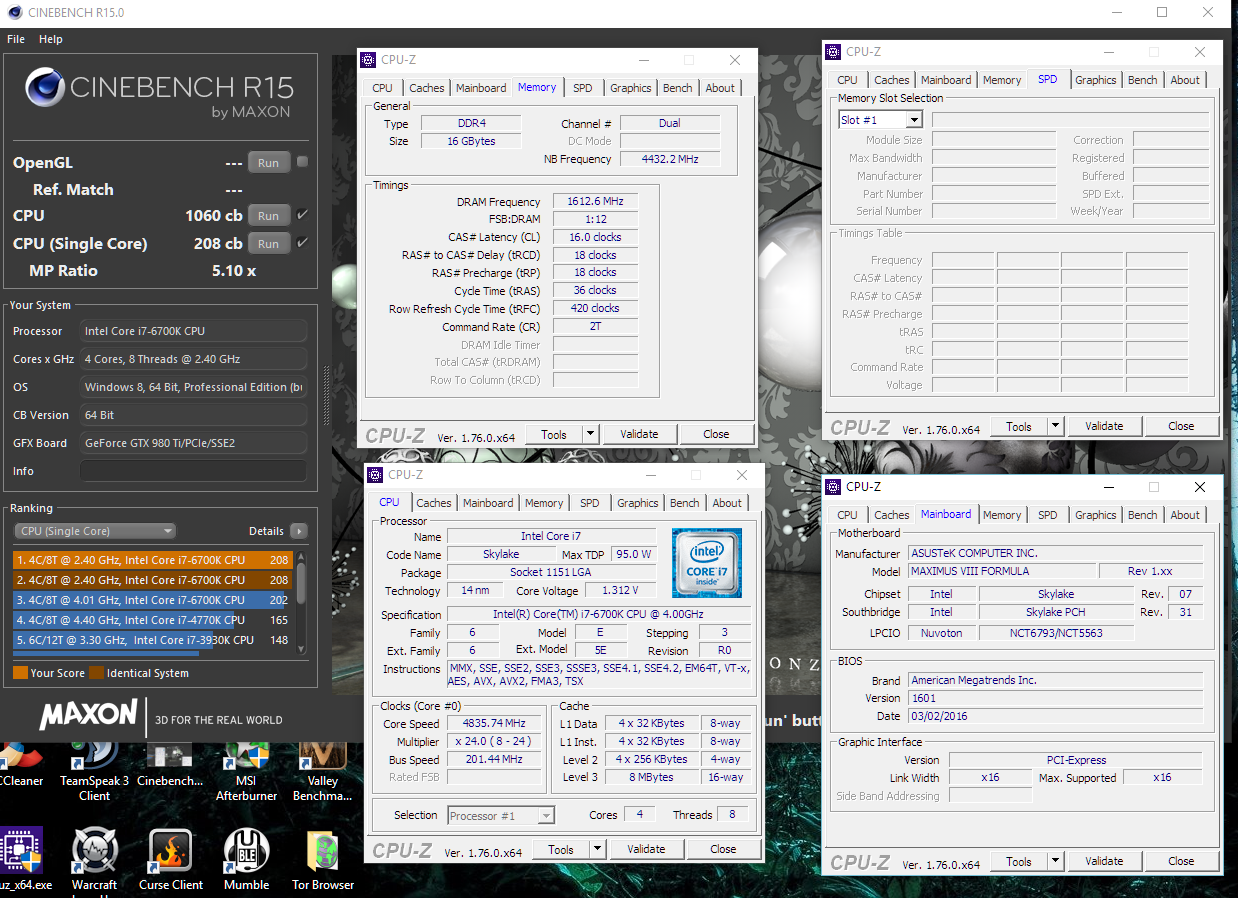This screenshot has height=898, width=1238.
Task: Click the Ranking list vertical scrollbar
Action: tap(301, 602)
